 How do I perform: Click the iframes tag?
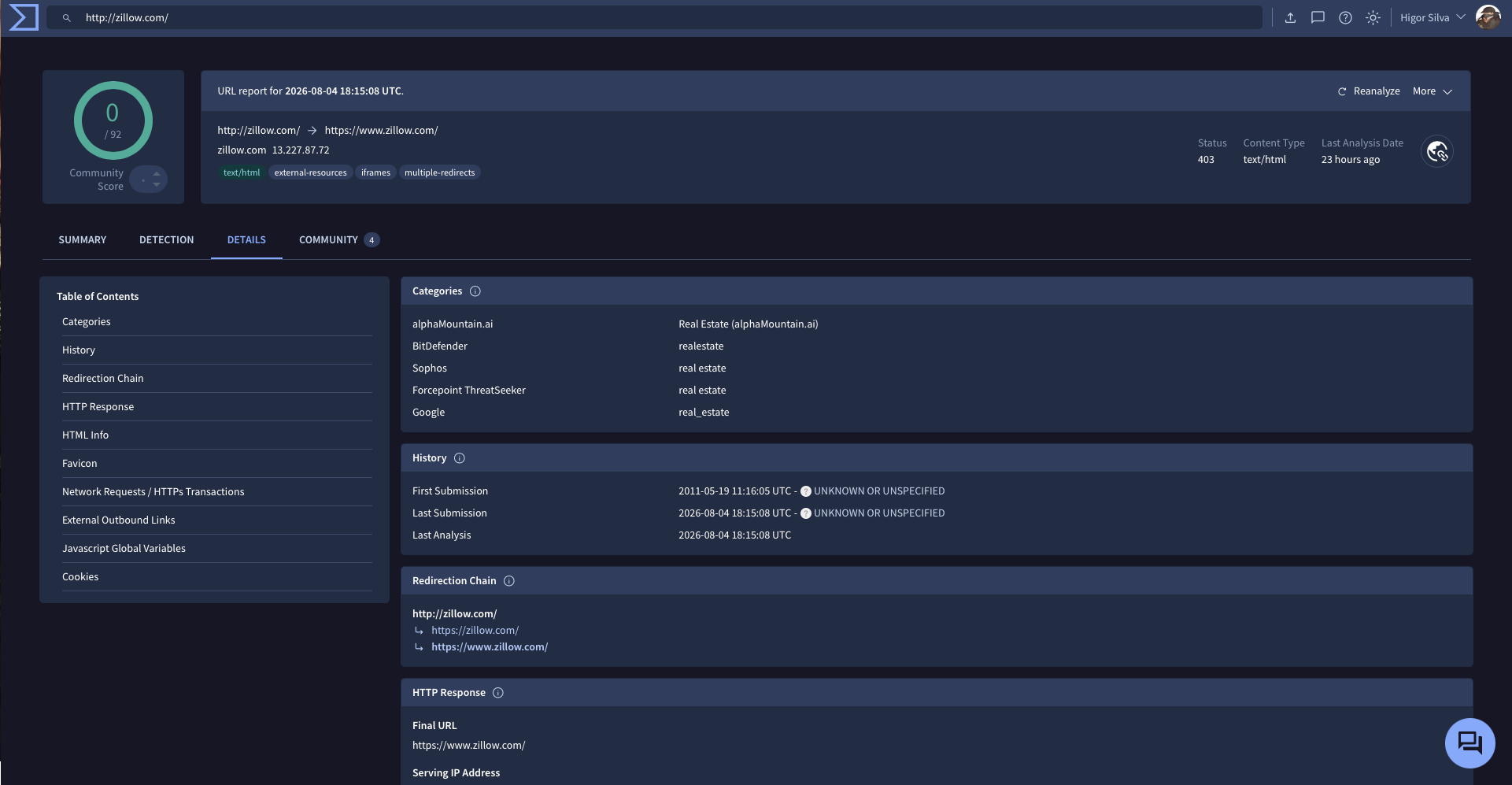375,172
